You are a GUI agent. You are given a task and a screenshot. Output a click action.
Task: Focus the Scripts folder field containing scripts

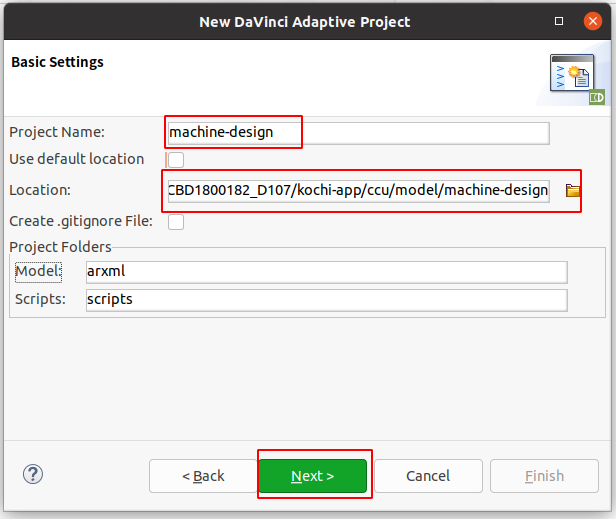click(x=326, y=300)
